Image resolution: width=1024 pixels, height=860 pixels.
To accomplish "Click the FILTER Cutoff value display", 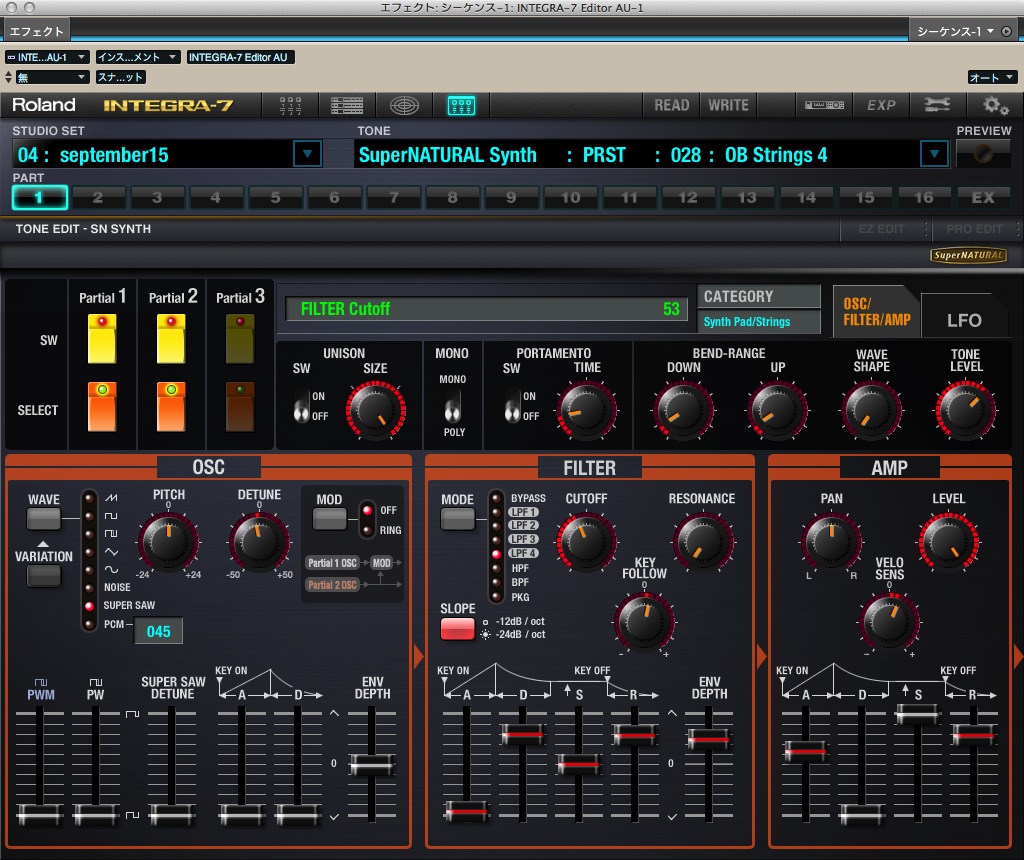I will (487, 309).
